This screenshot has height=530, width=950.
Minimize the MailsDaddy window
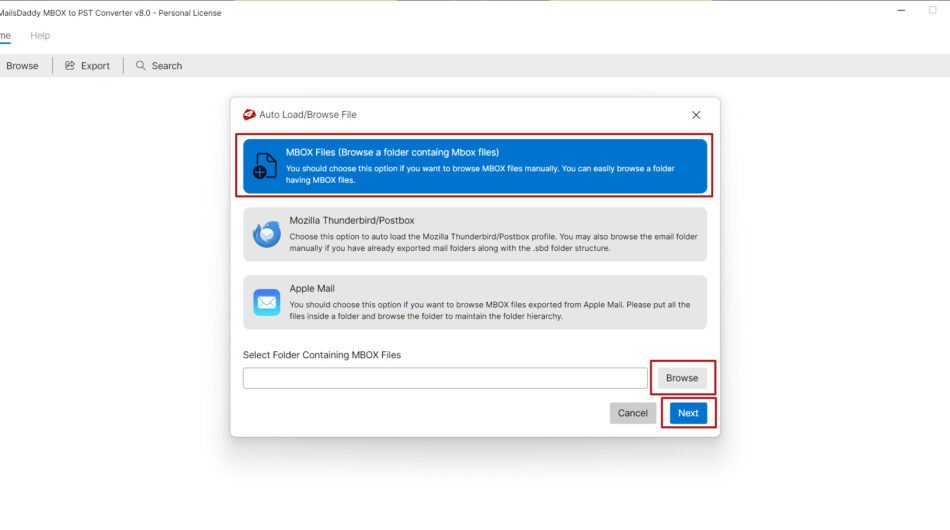click(x=901, y=10)
